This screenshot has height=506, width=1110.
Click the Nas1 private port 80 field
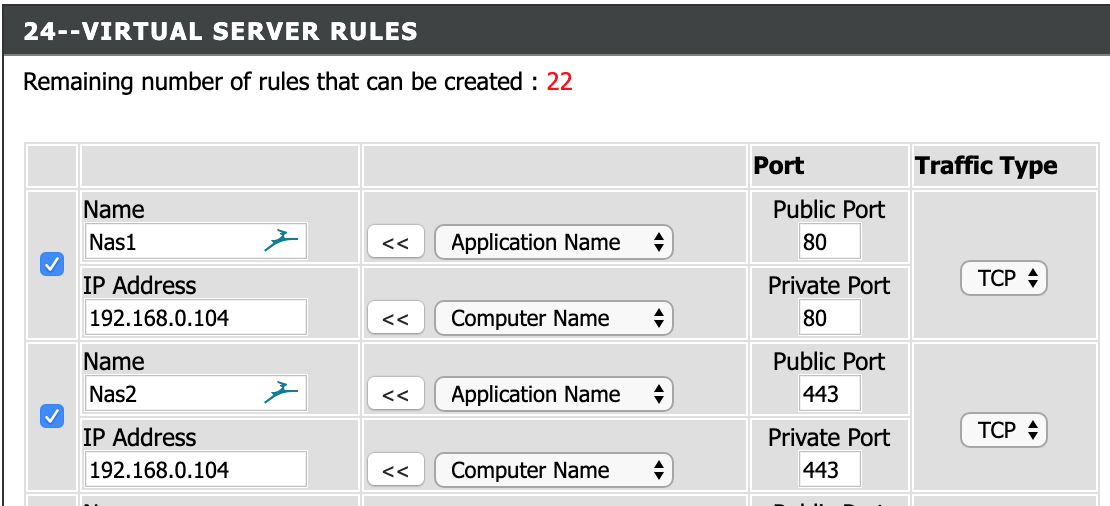(830, 317)
